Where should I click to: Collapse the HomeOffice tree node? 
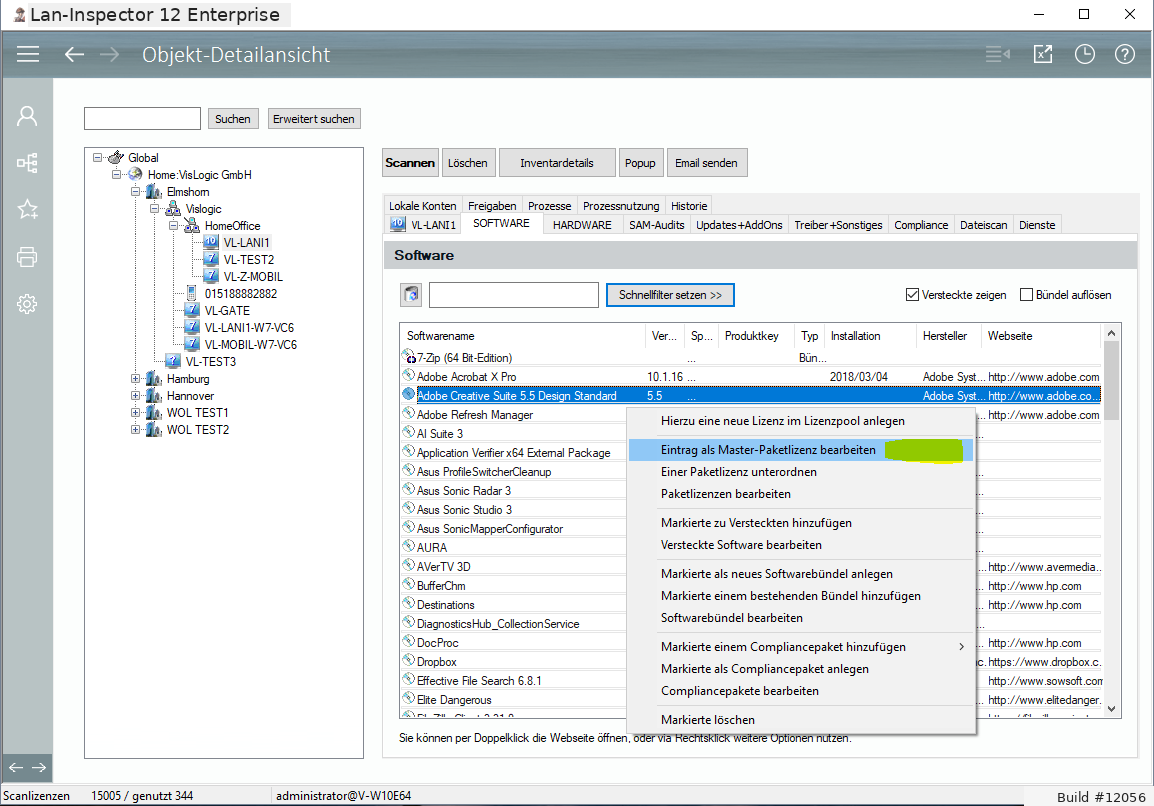174,226
